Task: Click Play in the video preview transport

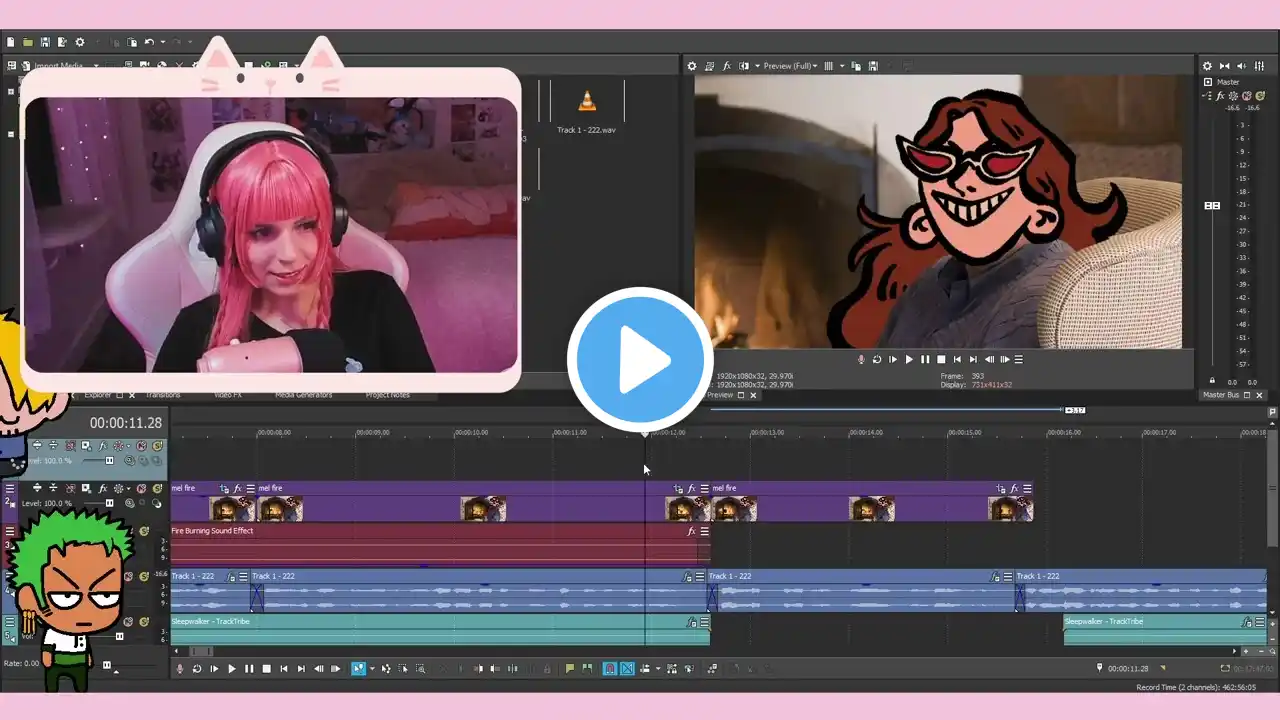Action: pyautogui.click(x=909, y=359)
